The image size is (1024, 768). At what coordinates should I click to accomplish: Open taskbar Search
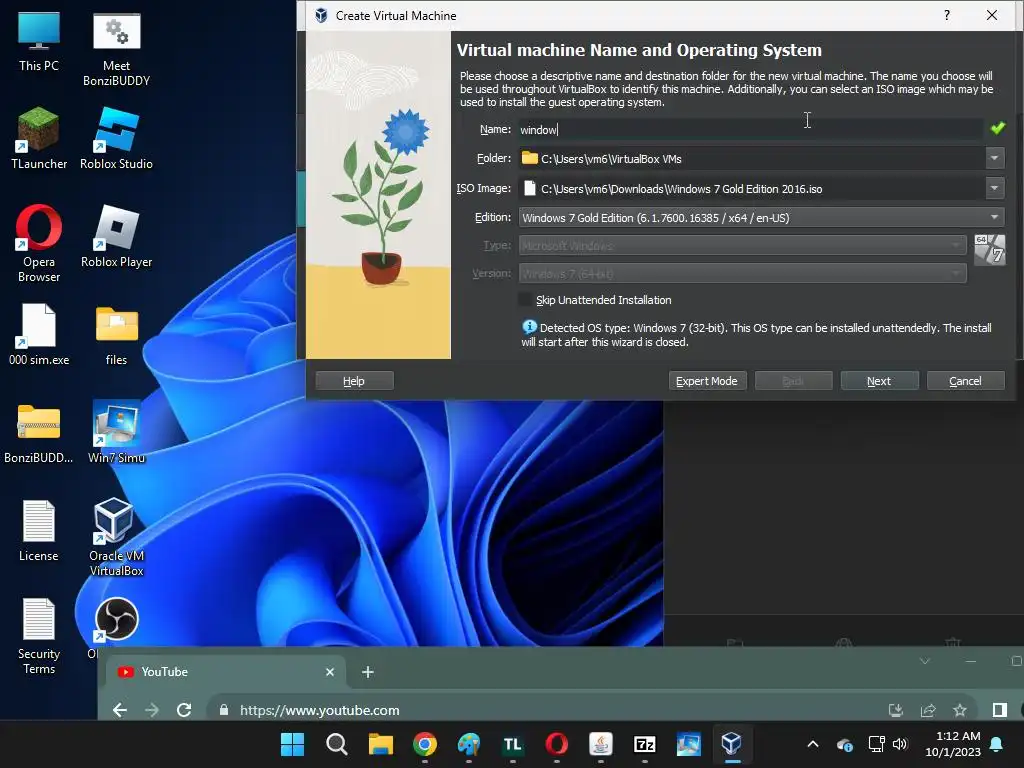[336, 744]
